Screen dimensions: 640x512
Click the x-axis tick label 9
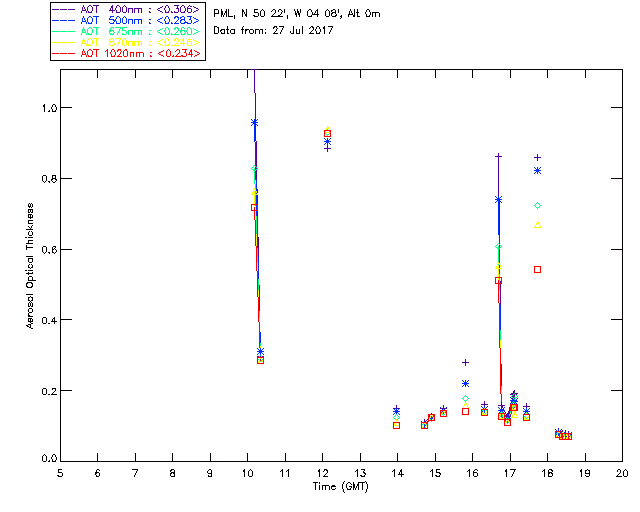click(x=210, y=474)
